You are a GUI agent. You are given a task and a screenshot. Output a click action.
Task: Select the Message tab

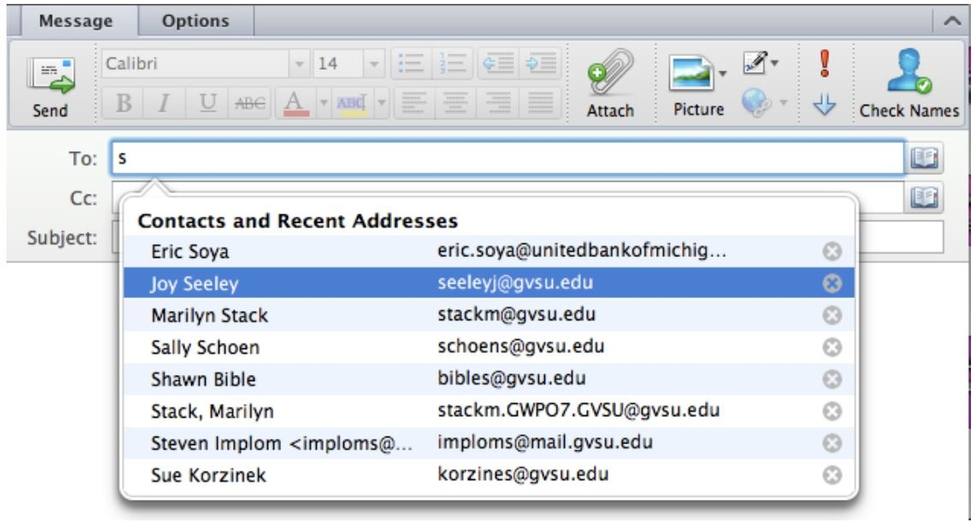tap(75, 21)
